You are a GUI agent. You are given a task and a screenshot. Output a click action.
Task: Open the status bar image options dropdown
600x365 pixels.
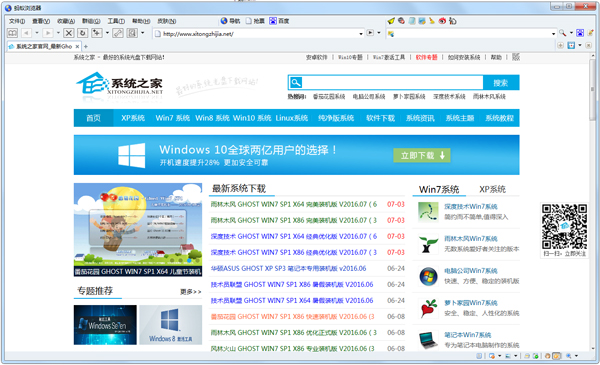tap(515, 356)
